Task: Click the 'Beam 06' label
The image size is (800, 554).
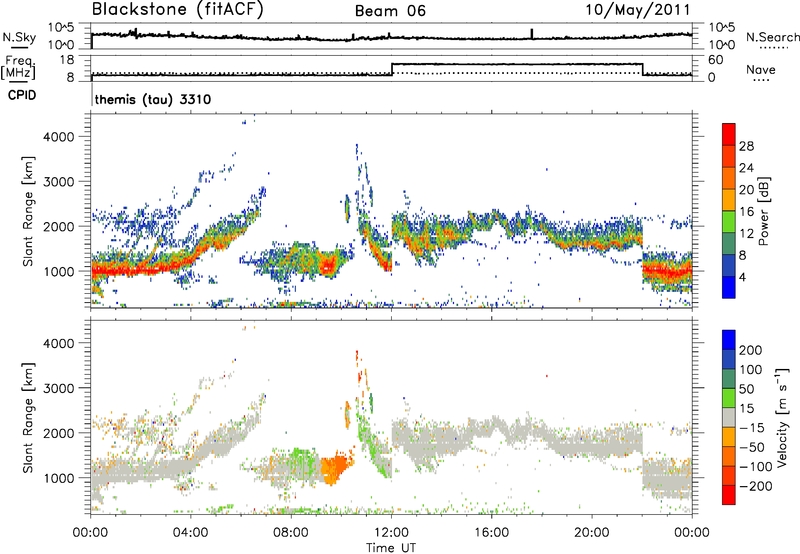Action: [390, 11]
